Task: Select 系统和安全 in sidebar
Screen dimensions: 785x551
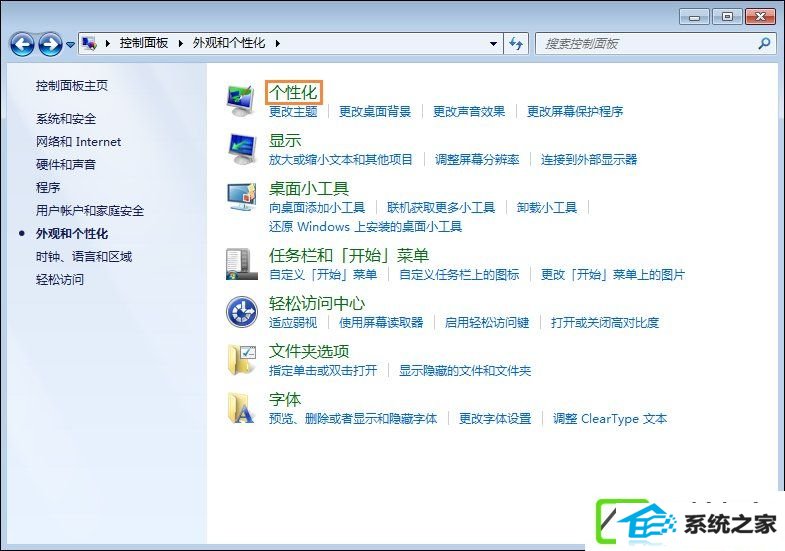Action: tap(66, 119)
